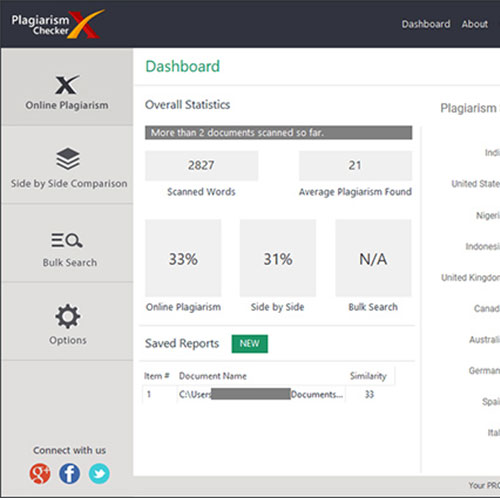Click the United Kingdom country label
The height and width of the screenshot is (500, 500).
[470, 278]
